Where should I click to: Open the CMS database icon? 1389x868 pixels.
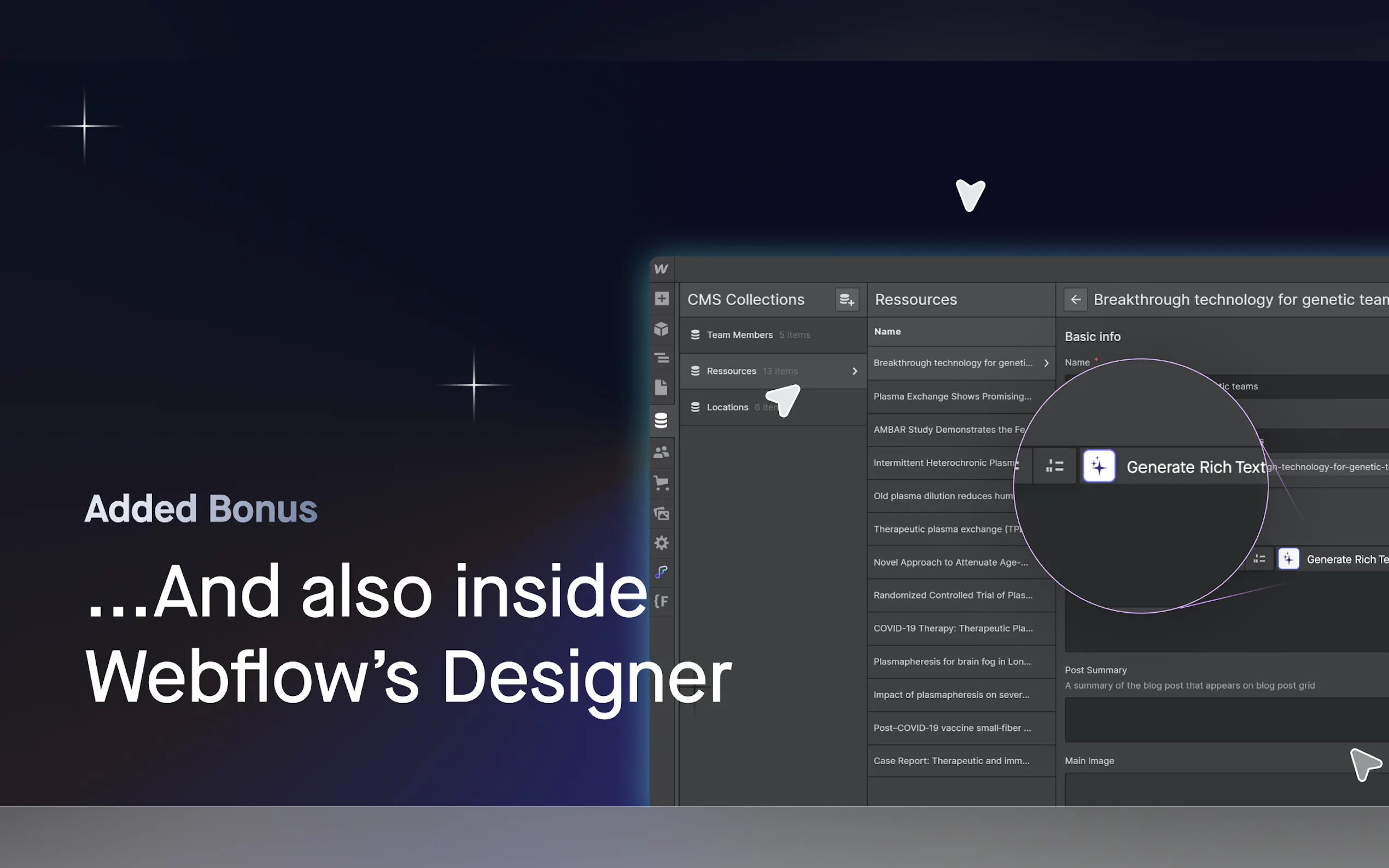(x=661, y=421)
